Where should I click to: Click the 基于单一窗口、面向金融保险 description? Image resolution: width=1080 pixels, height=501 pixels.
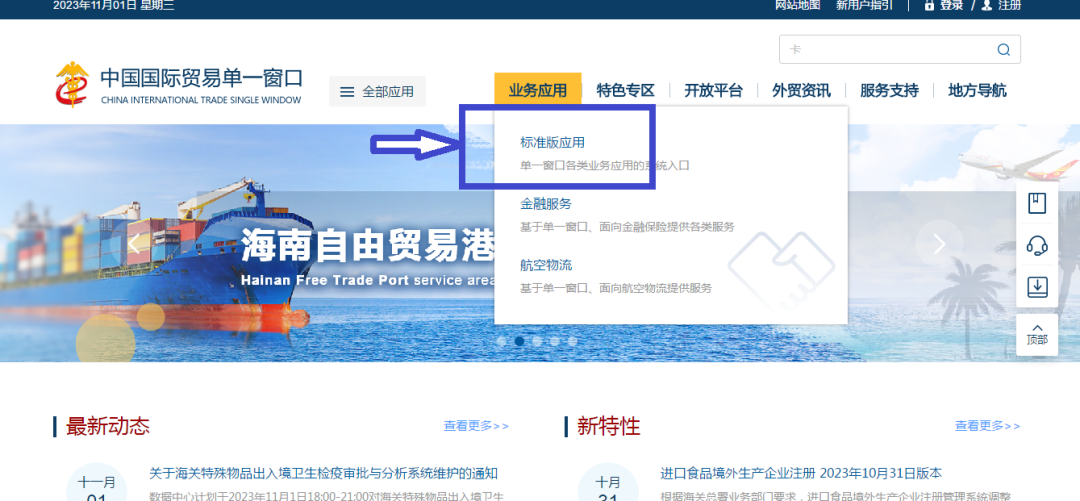[x=627, y=227]
